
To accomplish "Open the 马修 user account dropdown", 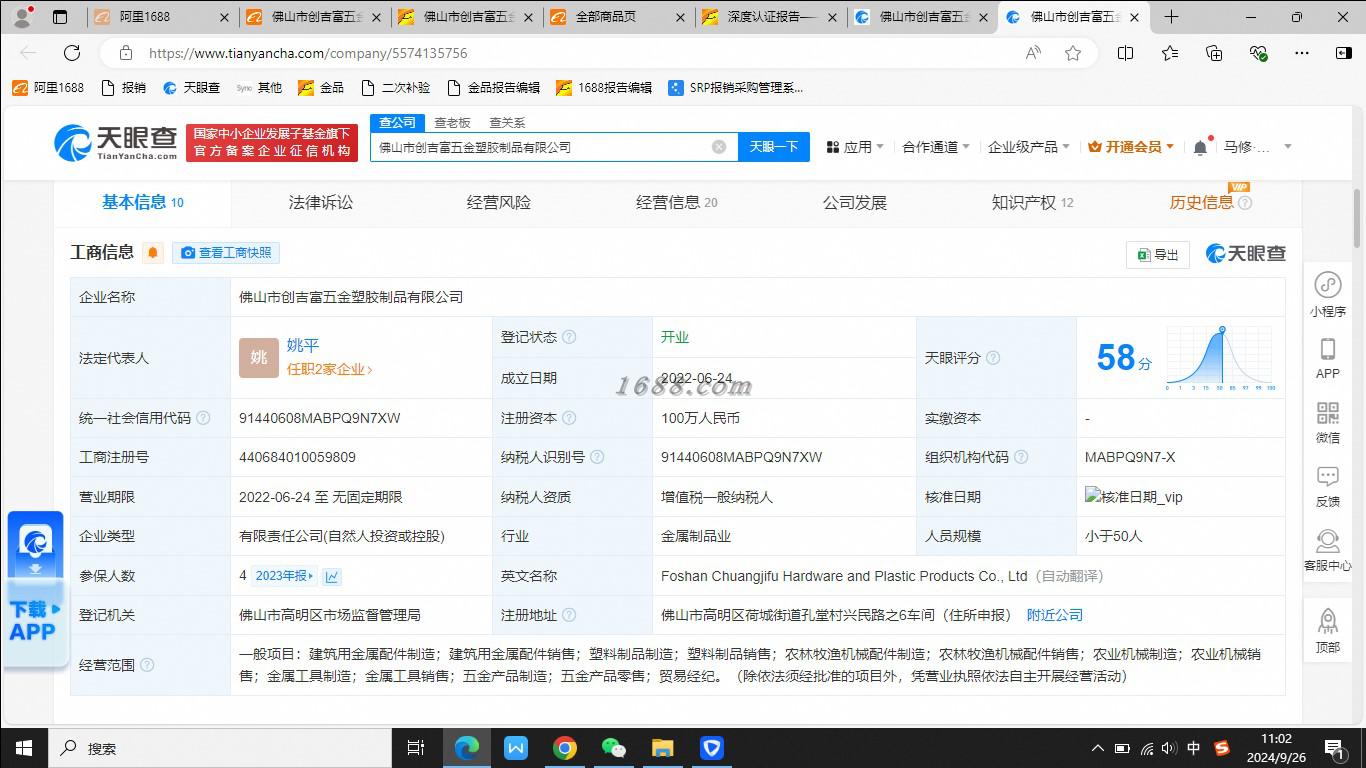I will pyautogui.click(x=1258, y=147).
